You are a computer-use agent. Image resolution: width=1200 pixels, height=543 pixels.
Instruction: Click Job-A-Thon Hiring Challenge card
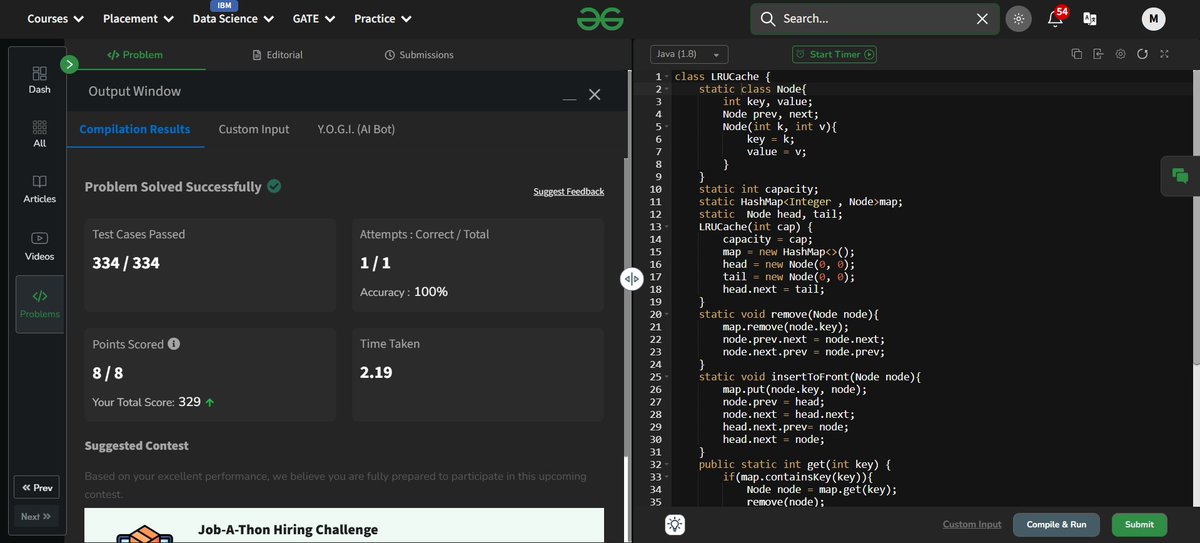(x=344, y=526)
